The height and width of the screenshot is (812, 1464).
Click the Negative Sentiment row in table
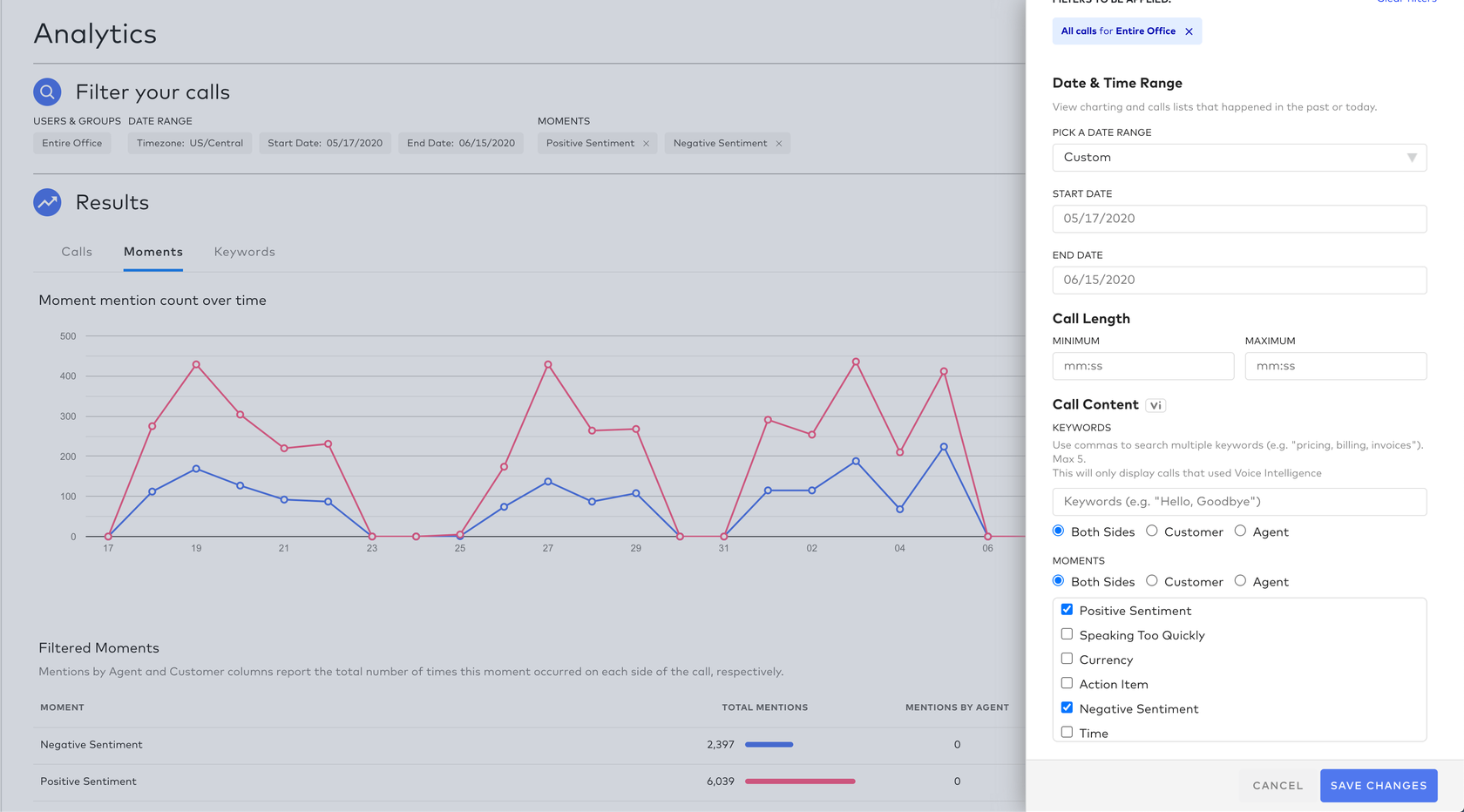529,745
